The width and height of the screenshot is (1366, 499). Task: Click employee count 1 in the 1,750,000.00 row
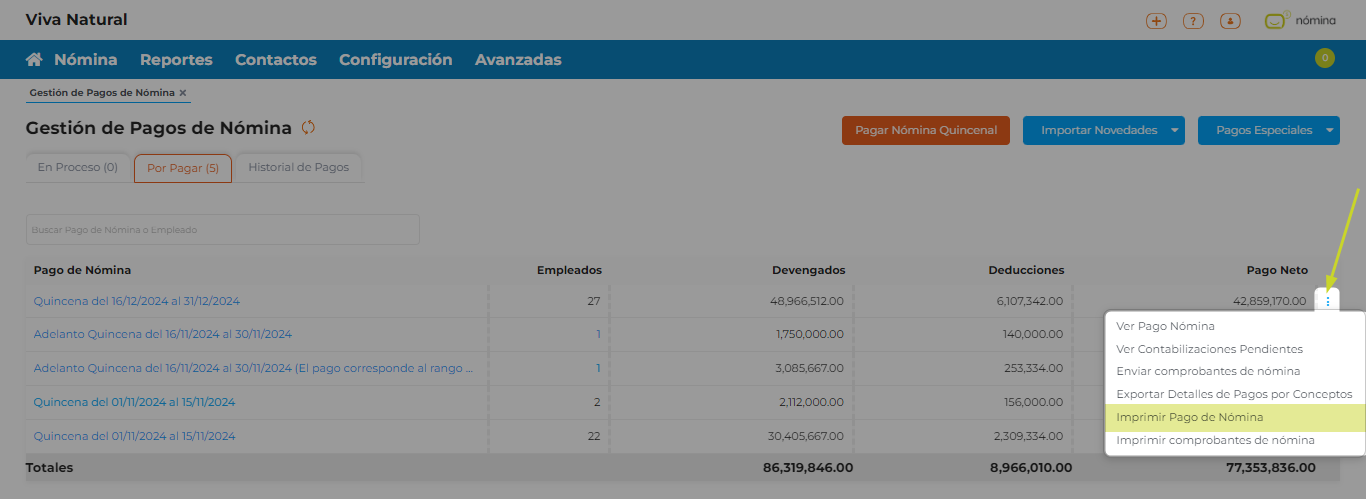coord(598,334)
